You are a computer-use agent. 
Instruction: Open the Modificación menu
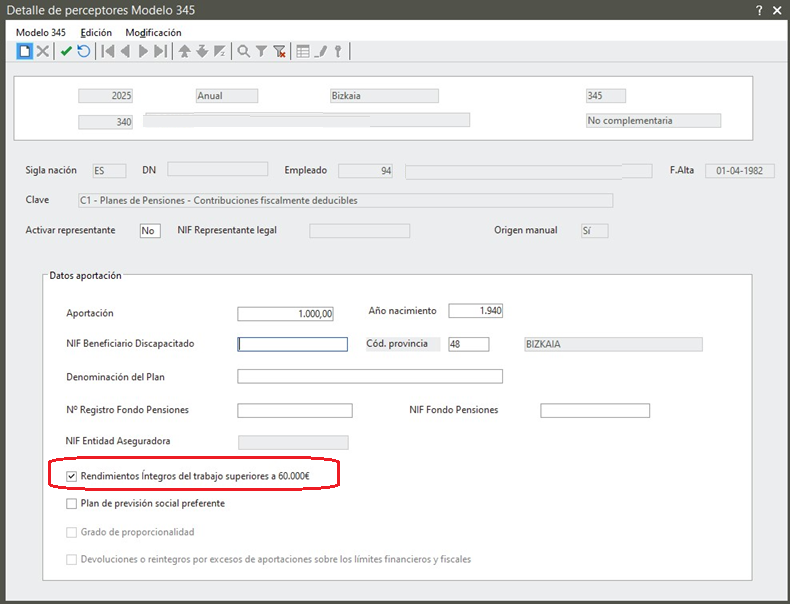click(153, 32)
